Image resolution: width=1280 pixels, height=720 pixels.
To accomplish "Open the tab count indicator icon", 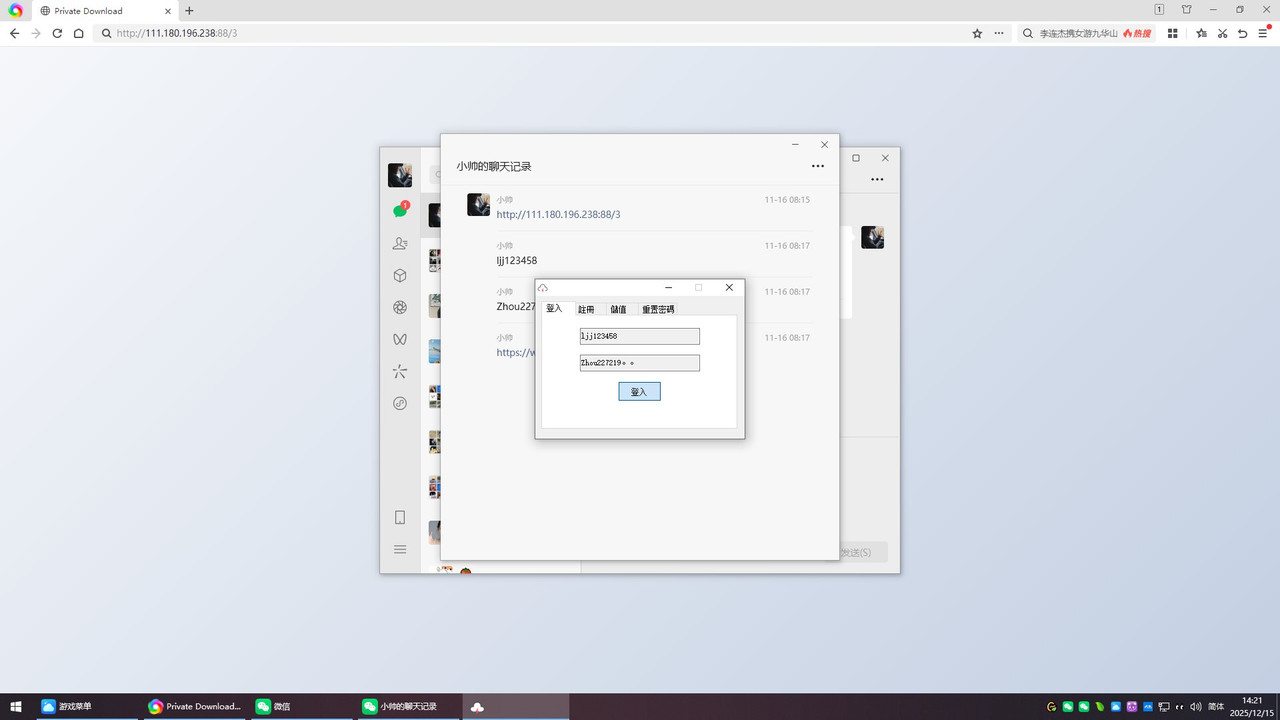I will [1159, 9].
